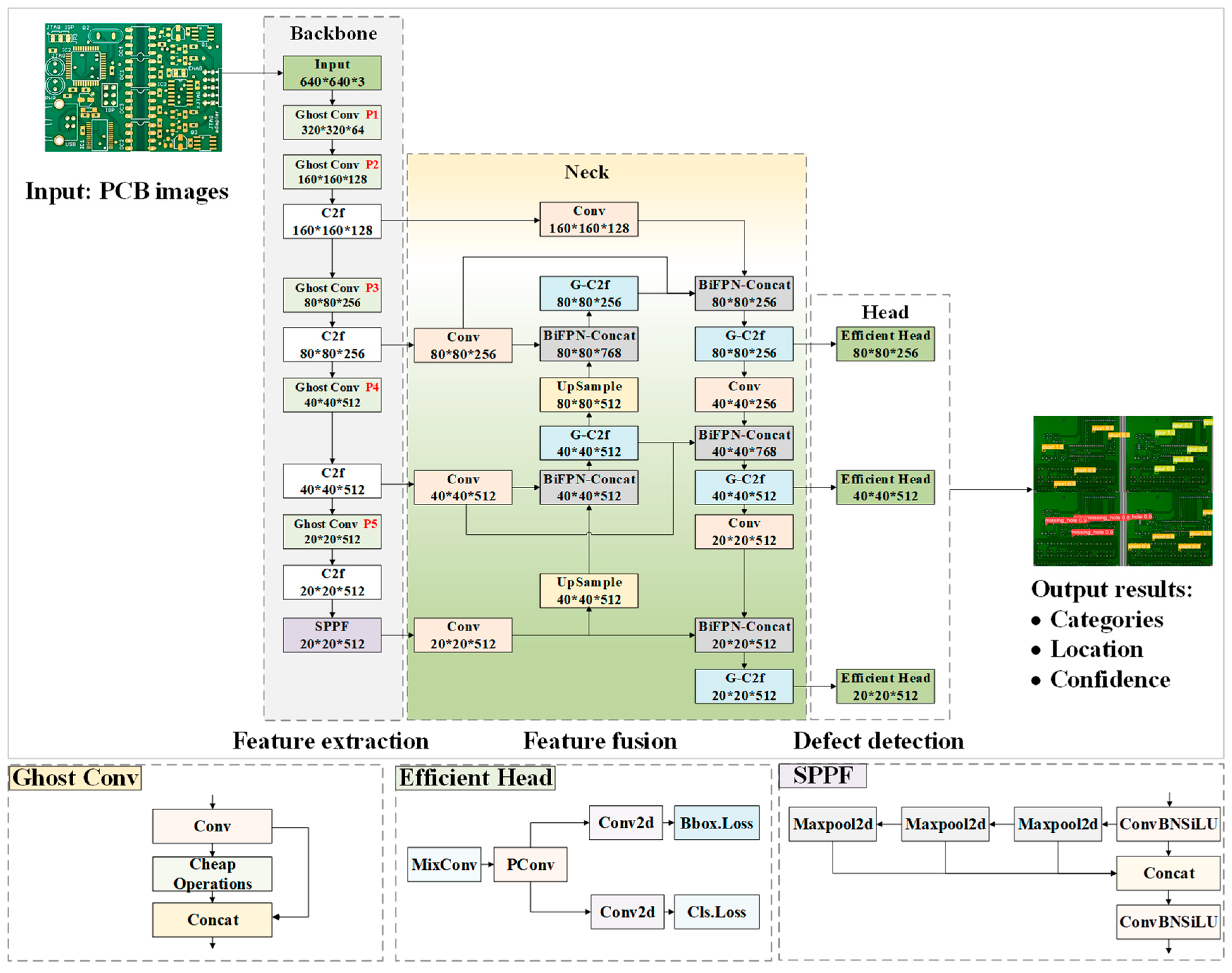Click the UpSample 40*40*512 block
Viewport: 1232px width, 973px height.
point(589,591)
